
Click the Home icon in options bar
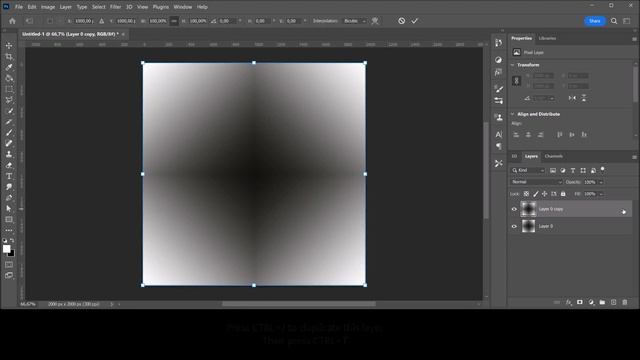click(12, 21)
